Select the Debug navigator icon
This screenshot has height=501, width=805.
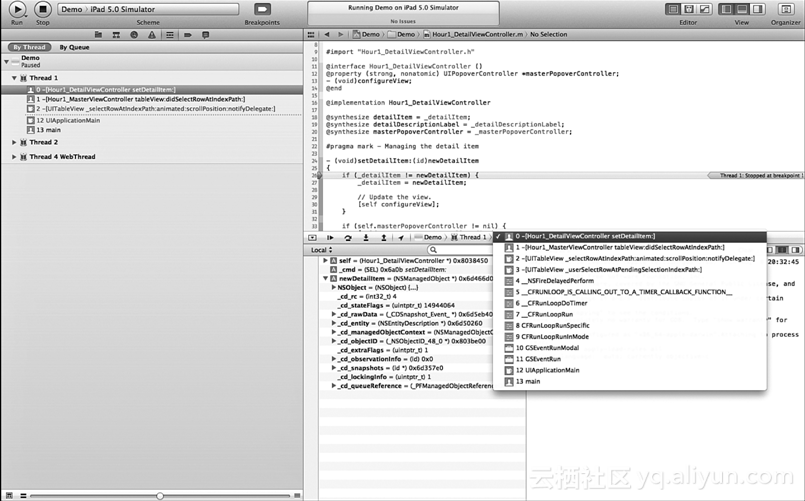point(169,35)
